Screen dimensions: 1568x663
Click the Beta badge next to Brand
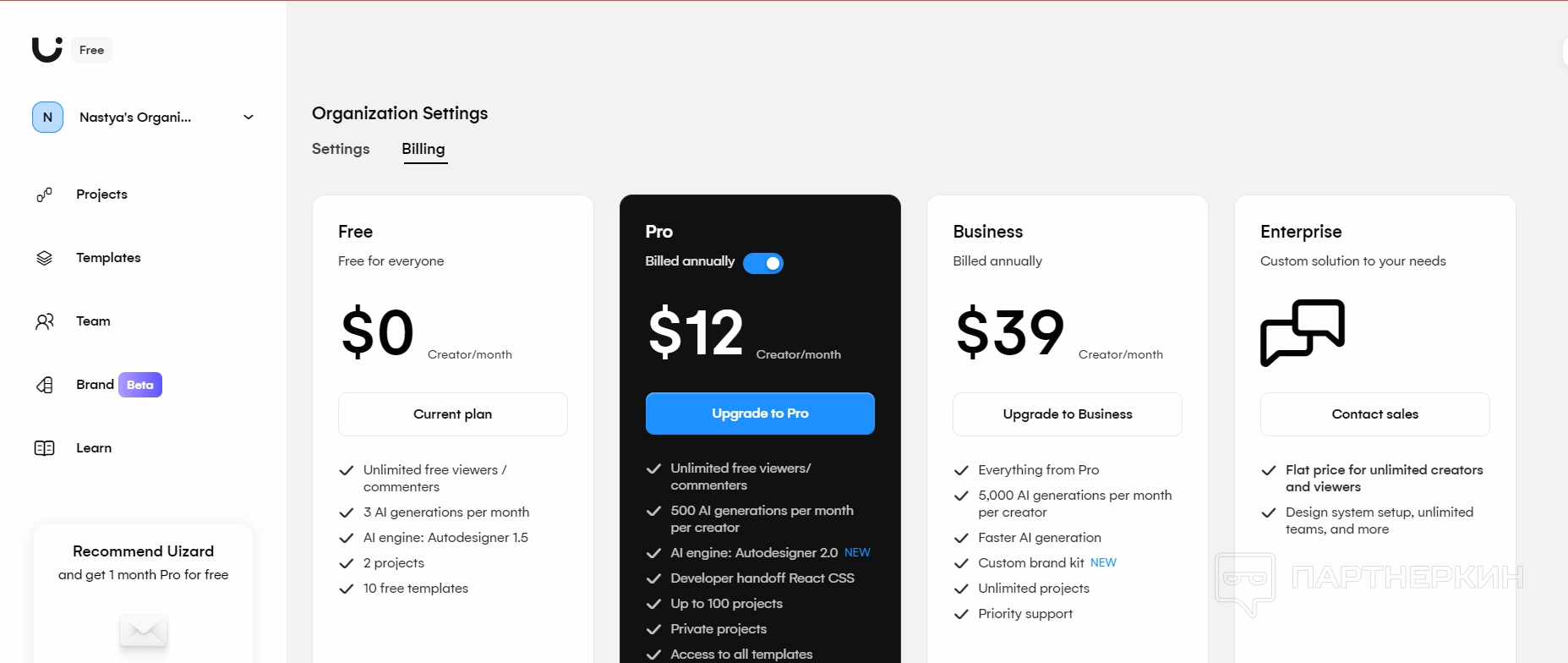[140, 385]
